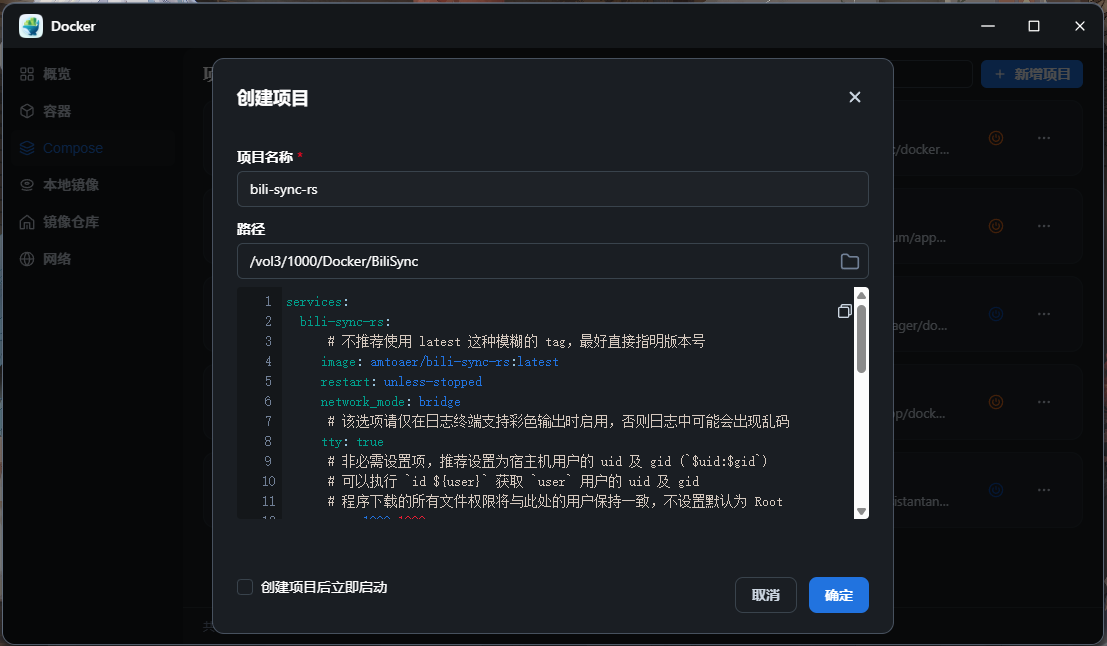Click code line 'bili-sync-rs:' in editor
Image resolution: width=1107 pixels, height=646 pixels.
pos(345,322)
